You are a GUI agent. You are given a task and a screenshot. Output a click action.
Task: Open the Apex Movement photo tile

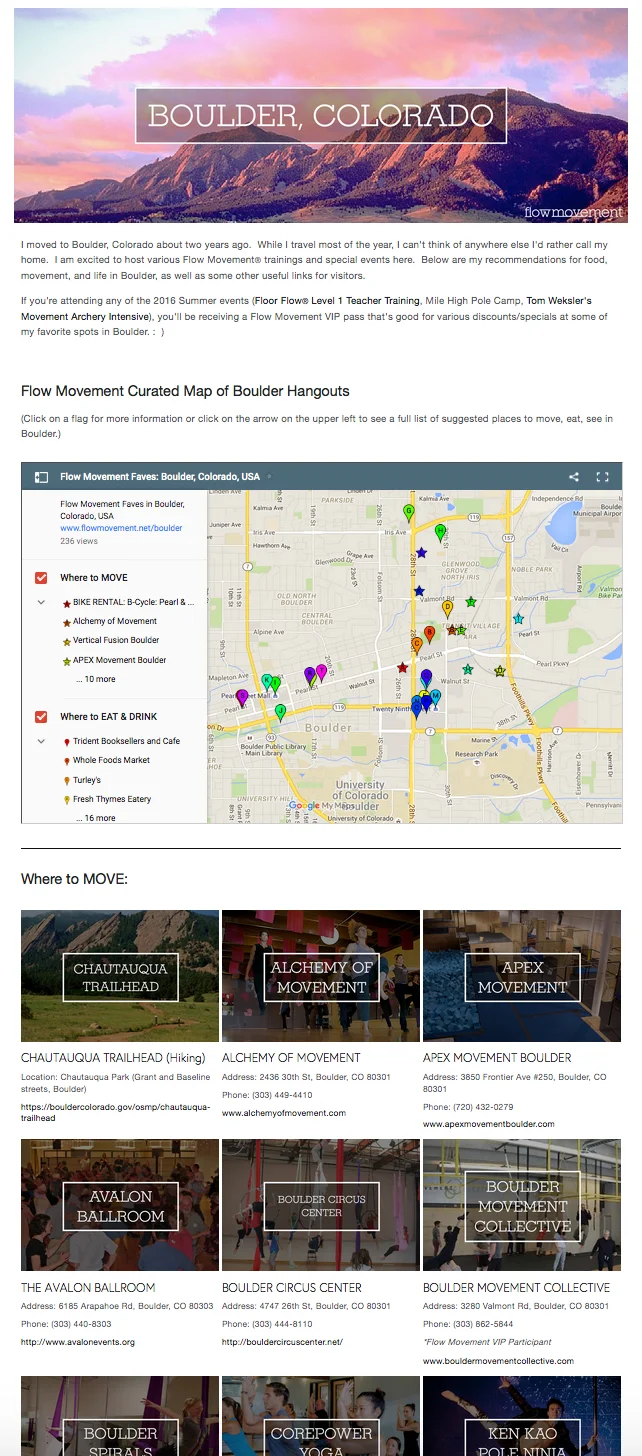(522, 976)
